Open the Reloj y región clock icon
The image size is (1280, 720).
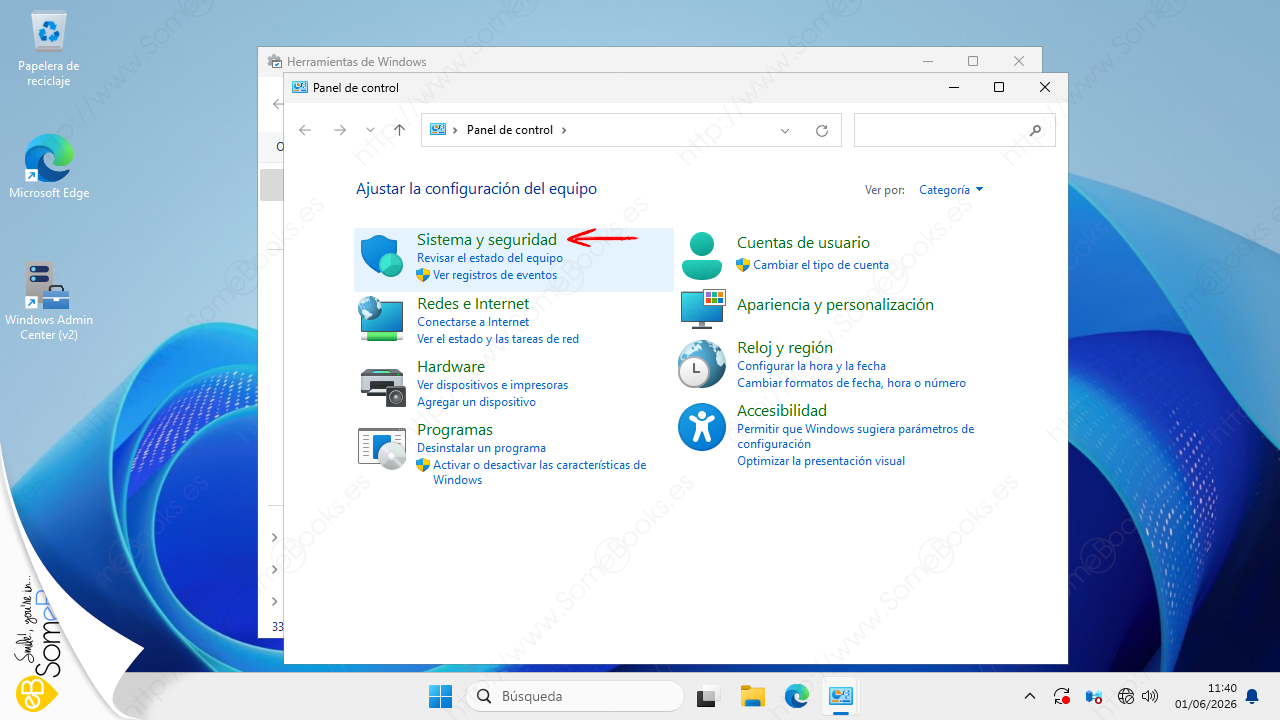(702, 364)
